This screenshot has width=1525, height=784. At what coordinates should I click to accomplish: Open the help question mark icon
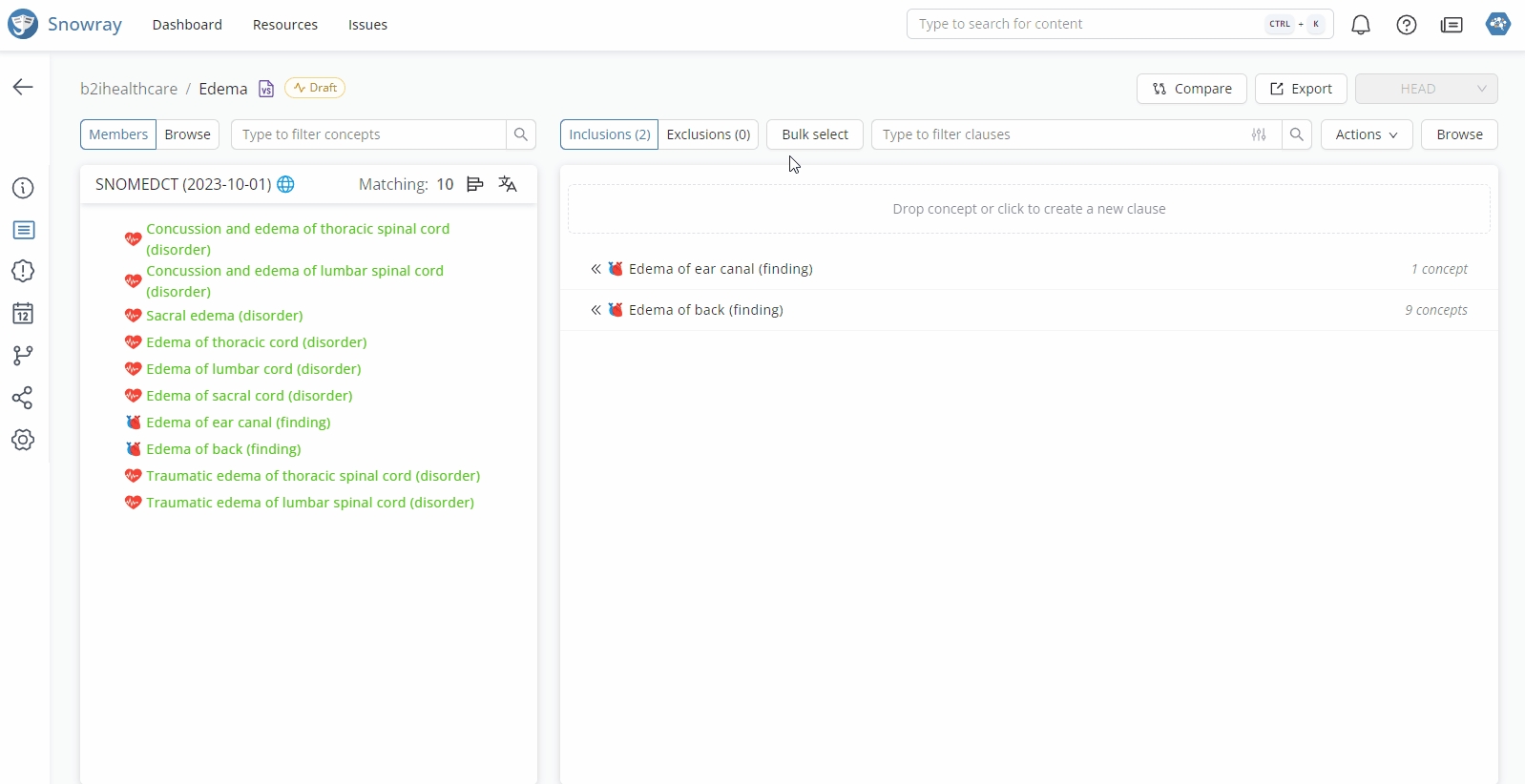click(x=1406, y=25)
